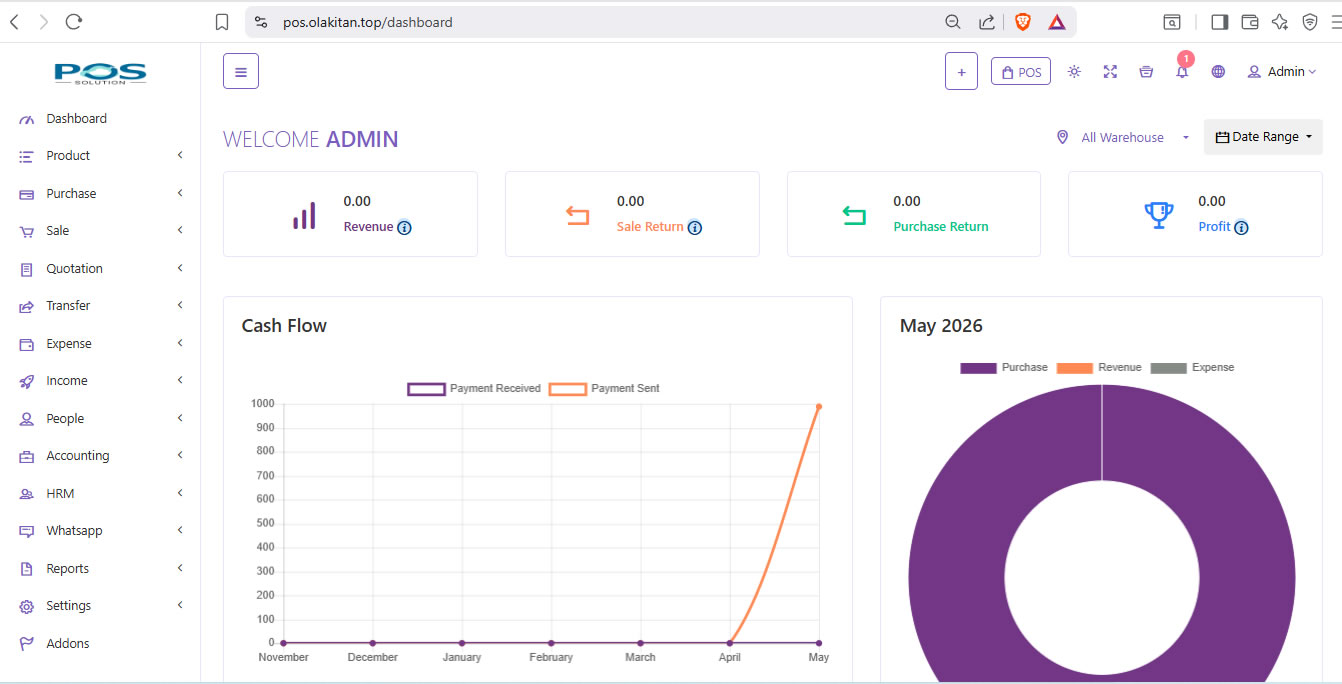Enter fullscreen using the expand arrows icon
This screenshot has height=684, width=1342.
coord(1110,72)
